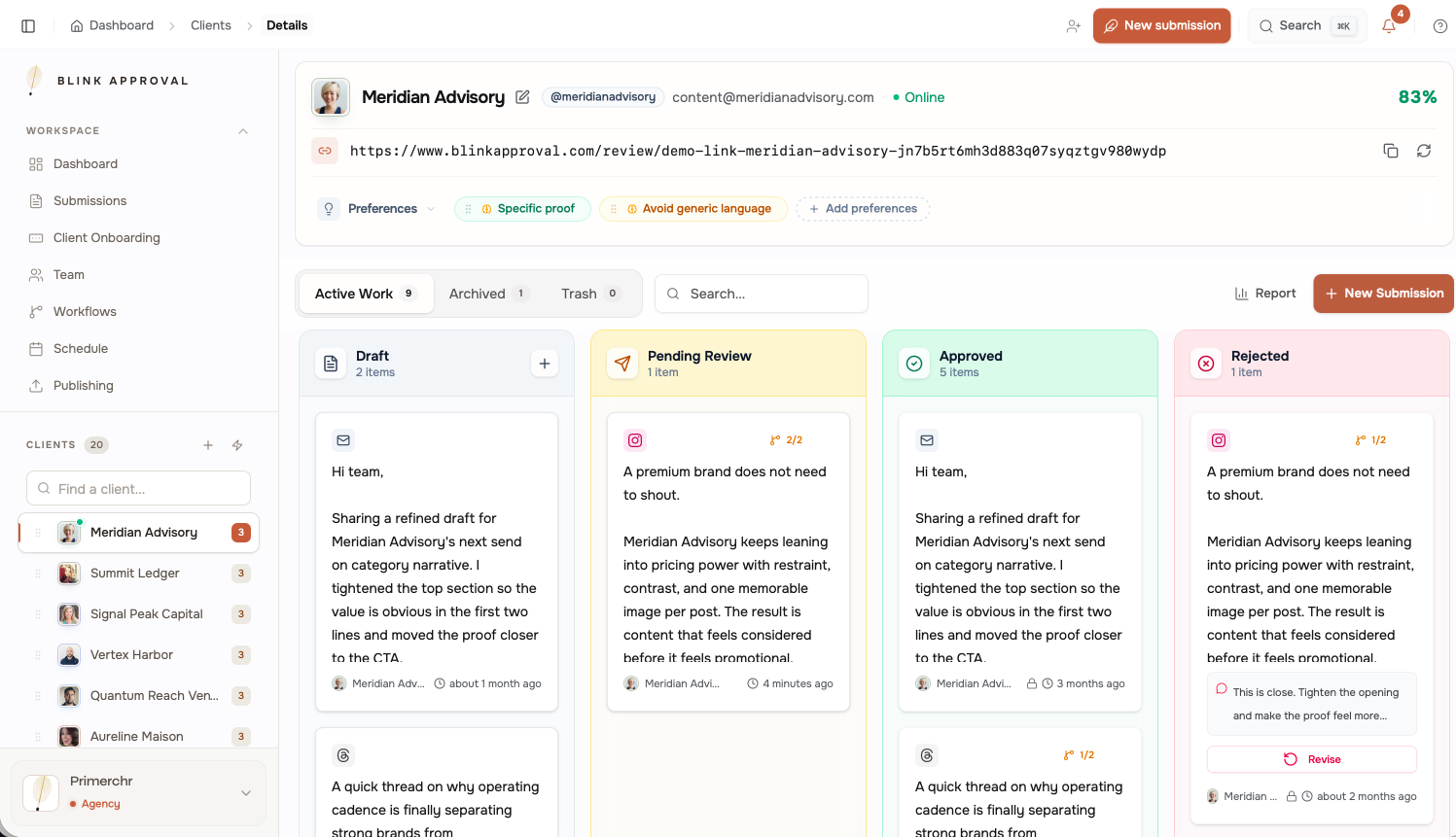The height and width of the screenshot is (837, 1456).
Task: Regenerate the review link icon
Action: [1424, 151]
